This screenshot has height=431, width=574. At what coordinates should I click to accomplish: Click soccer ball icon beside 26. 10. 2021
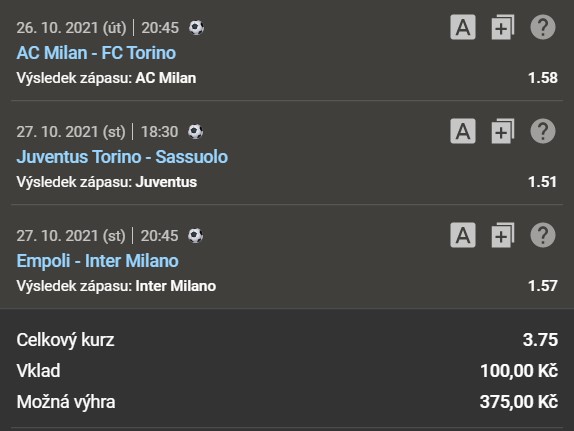click(196, 28)
